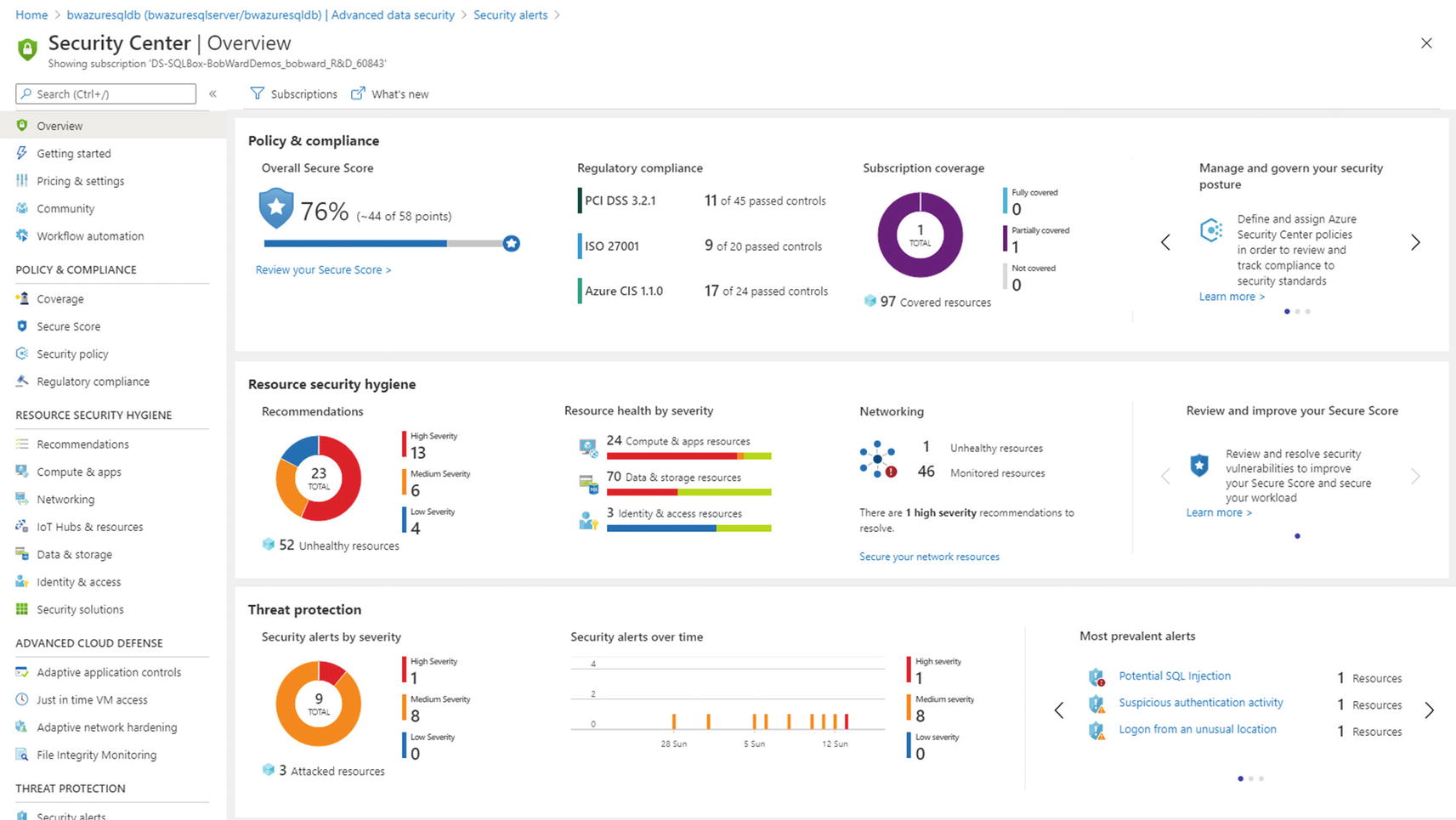1456x820 pixels.
Task: Select Overview in the sidebar menu
Action: pyautogui.click(x=113, y=126)
